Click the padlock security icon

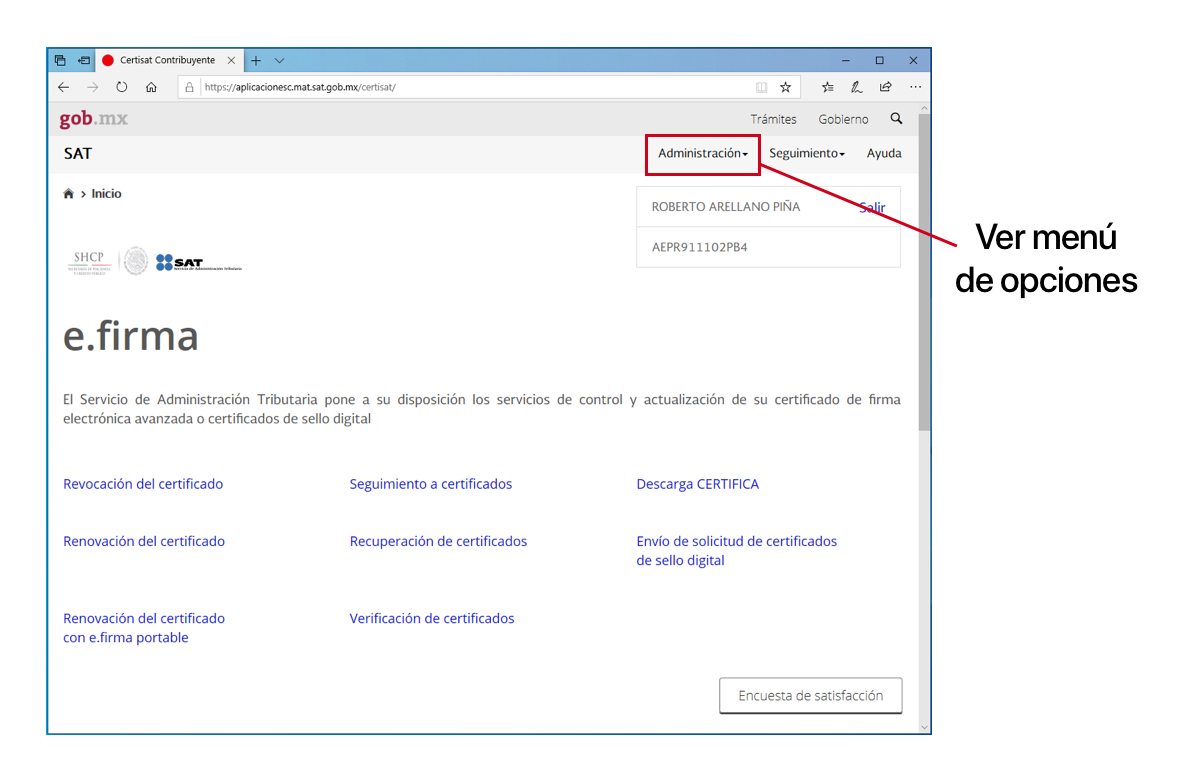click(190, 88)
